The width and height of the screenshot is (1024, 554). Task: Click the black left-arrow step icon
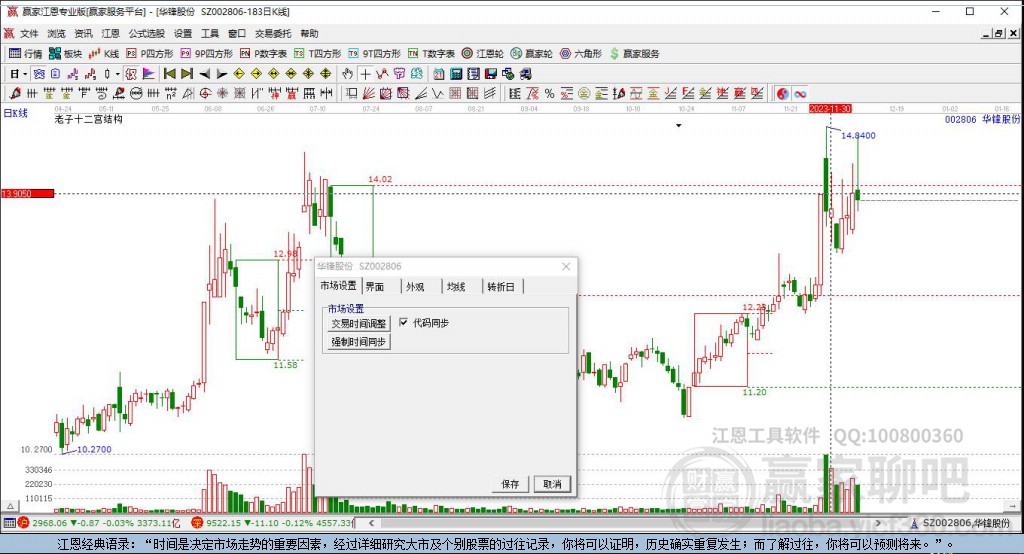pyautogui.click(x=204, y=74)
